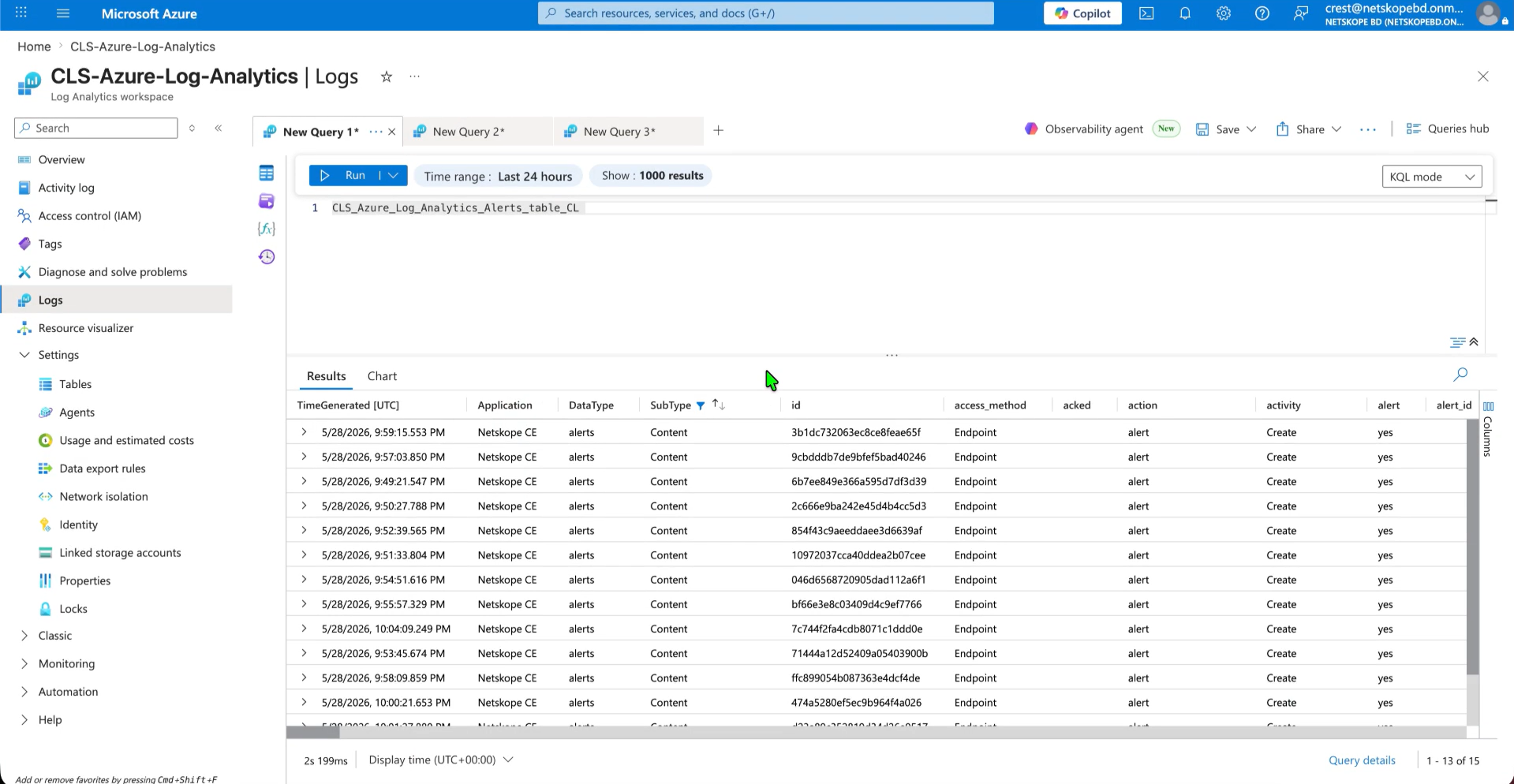Screen dimensions: 1514x784
Task: Expand the 9:59:15.553 PM result row
Action: (304, 432)
